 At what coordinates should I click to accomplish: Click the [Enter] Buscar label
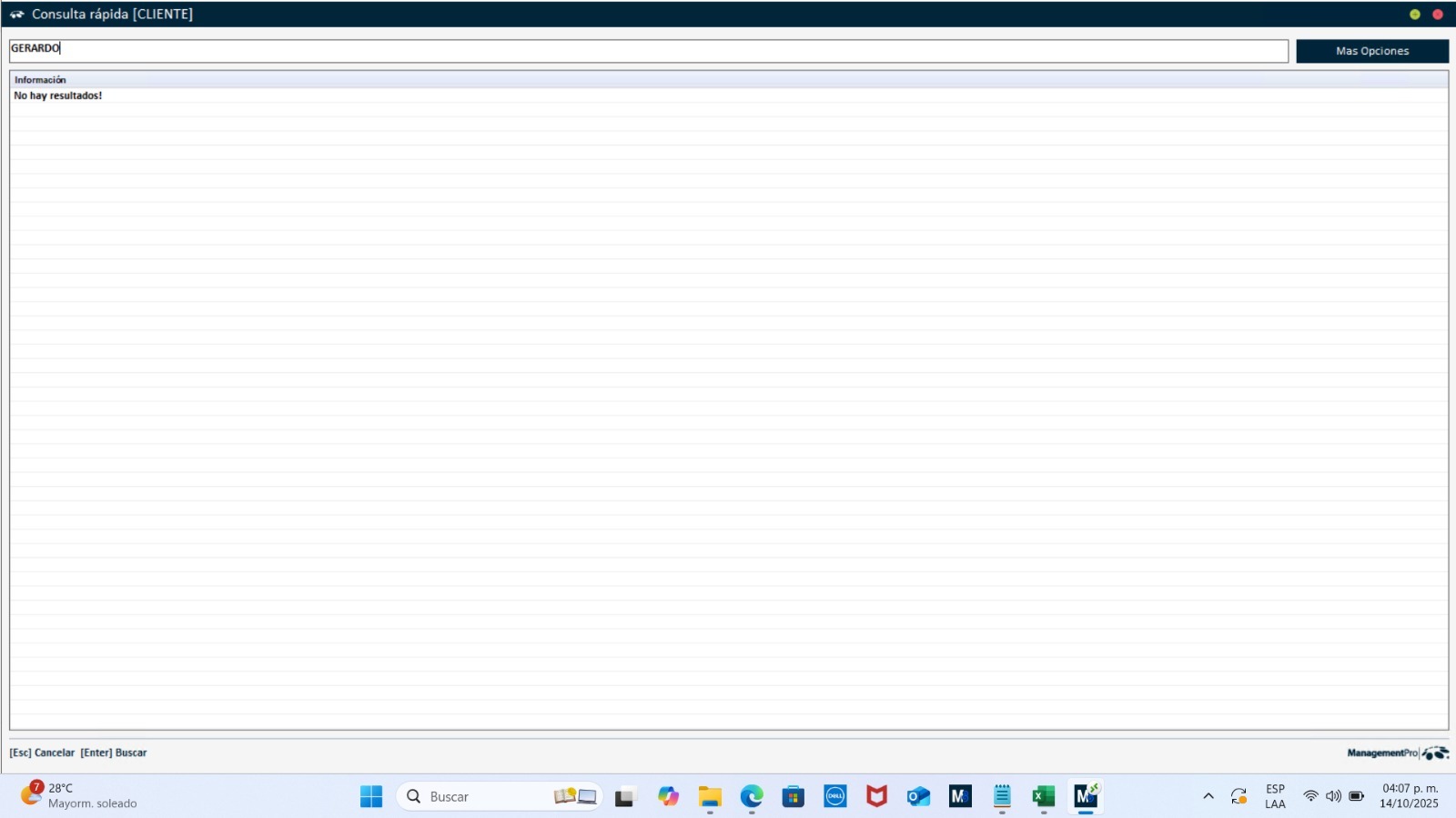[x=114, y=752]
